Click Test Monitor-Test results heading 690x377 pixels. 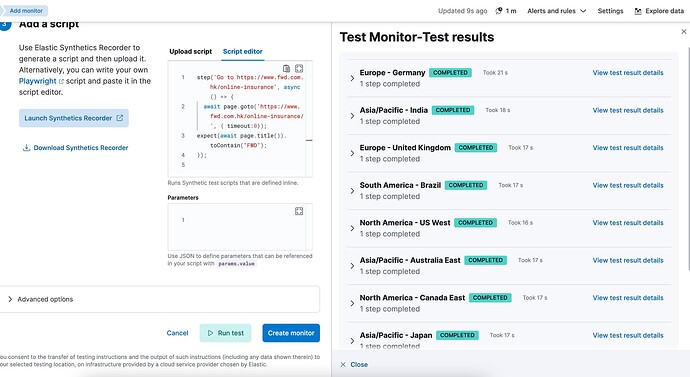[417, 37]
